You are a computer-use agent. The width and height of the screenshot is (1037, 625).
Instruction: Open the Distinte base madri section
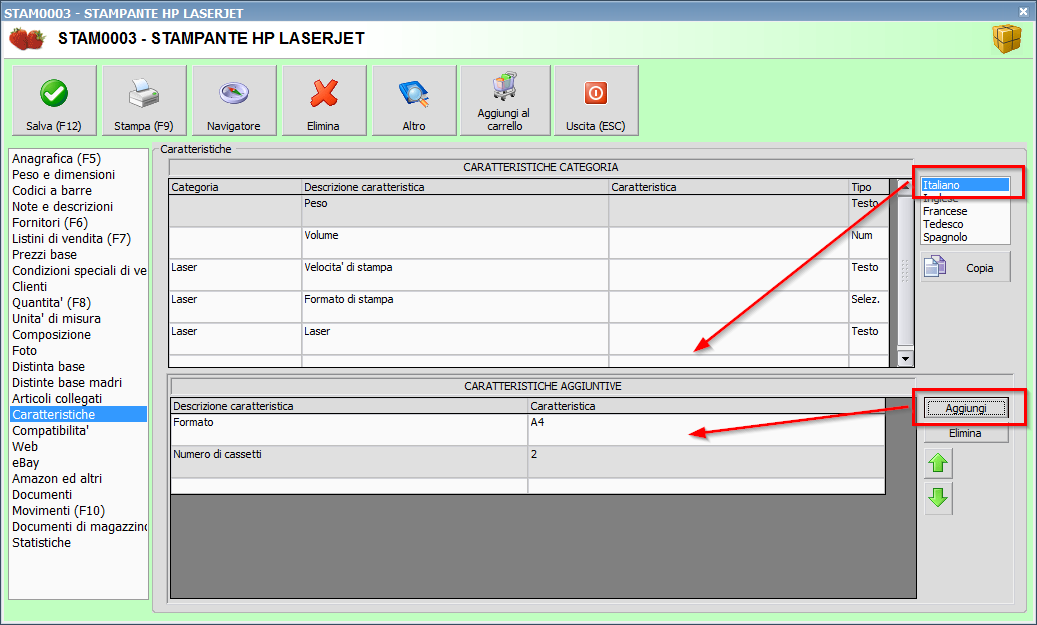point(78,382)
